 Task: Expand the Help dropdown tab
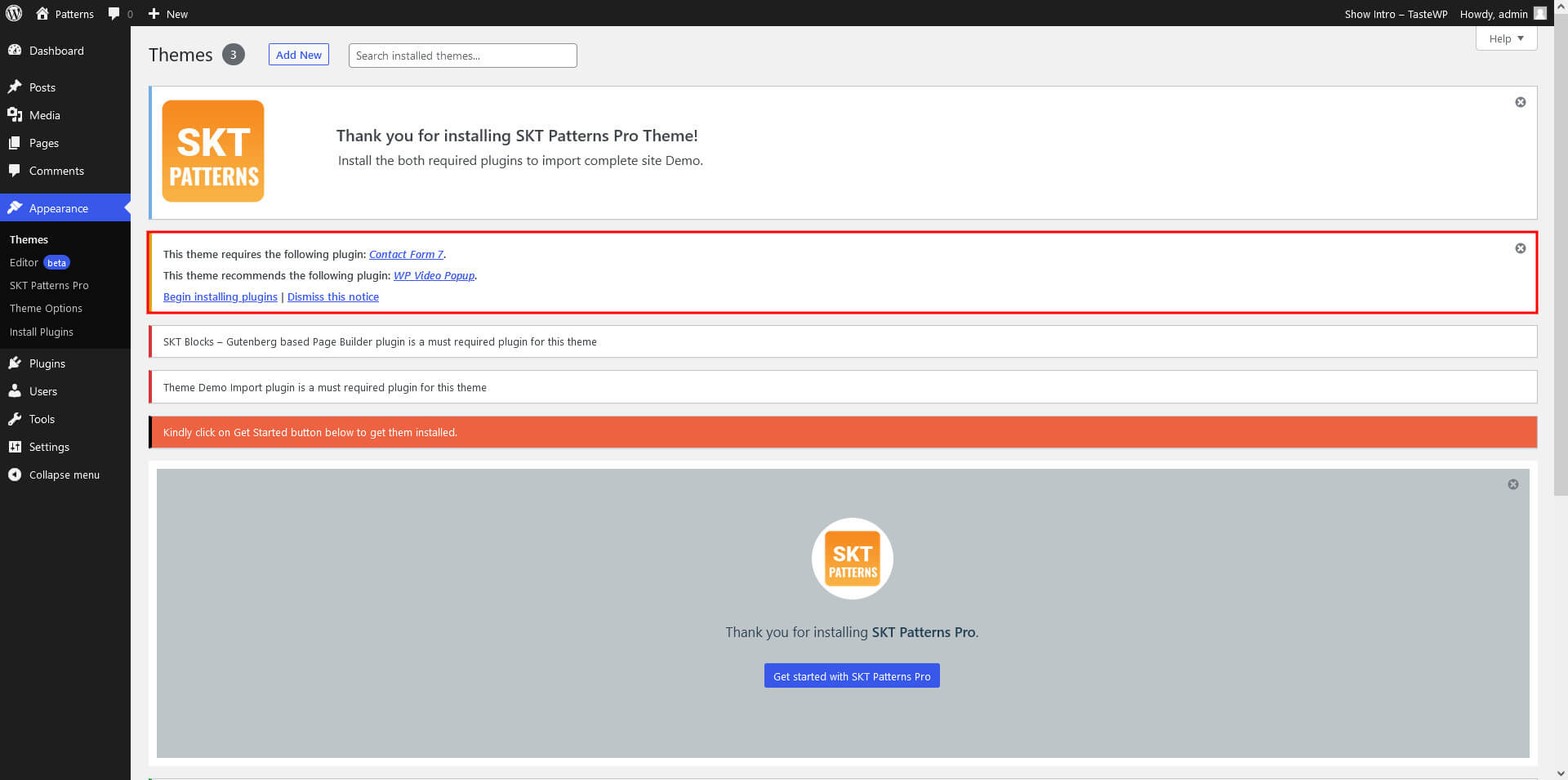coord(1506,38)
